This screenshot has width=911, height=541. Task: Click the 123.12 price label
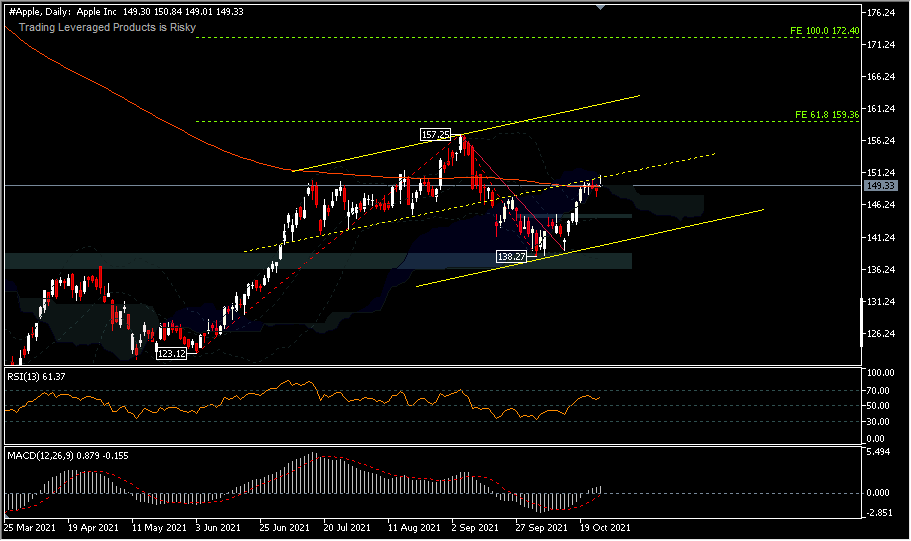pyautogui.click(x=171, y=353)
